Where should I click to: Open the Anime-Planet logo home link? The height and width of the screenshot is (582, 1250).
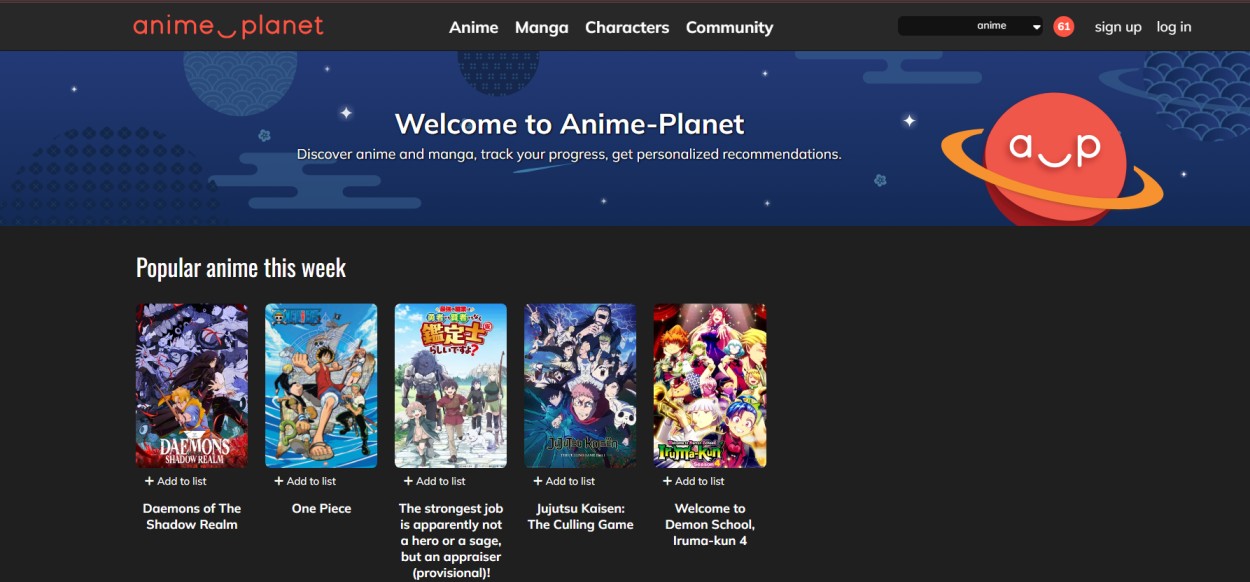point(229,26)
